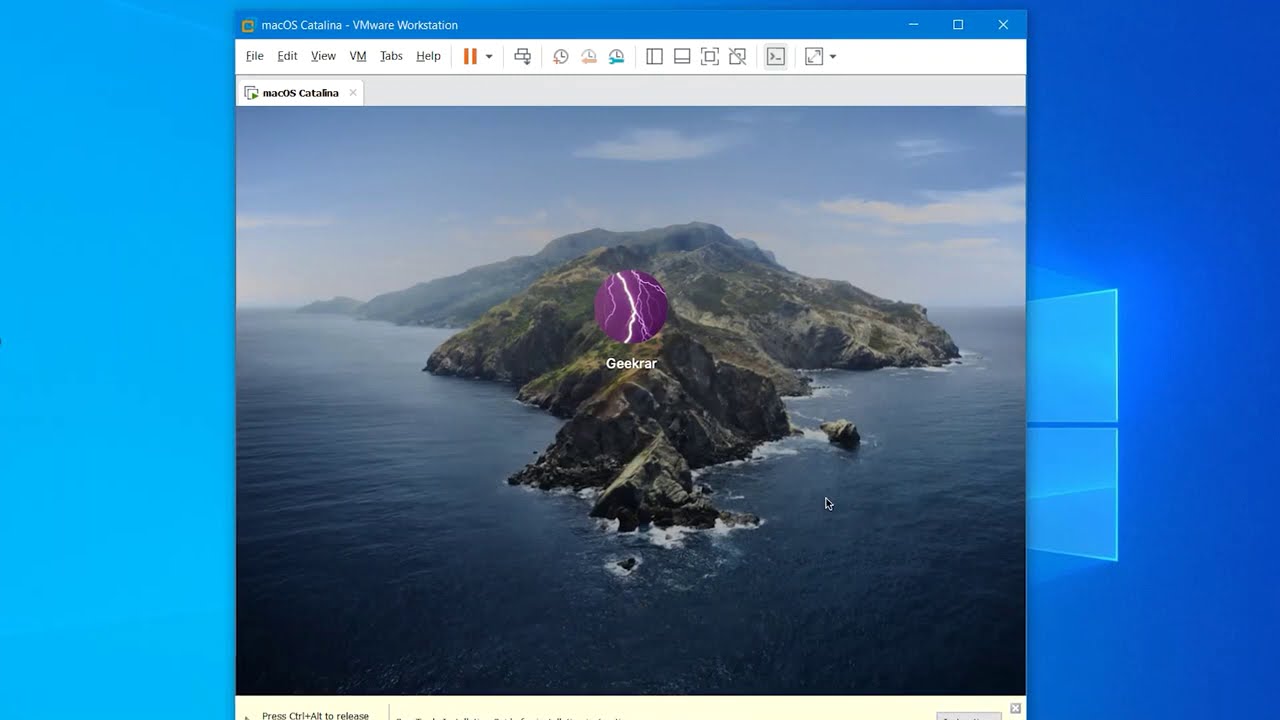
Task: Click the stretch guest display icon
Action: tap(814, 57)
